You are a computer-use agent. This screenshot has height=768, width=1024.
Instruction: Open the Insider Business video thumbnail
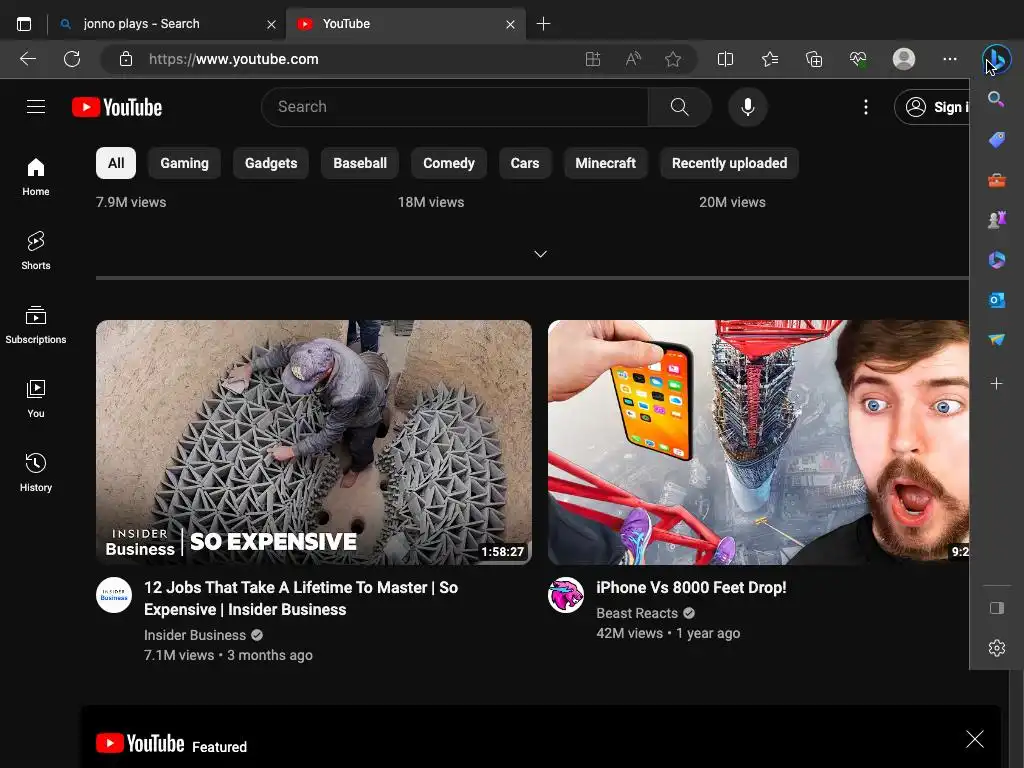point(313,442)
